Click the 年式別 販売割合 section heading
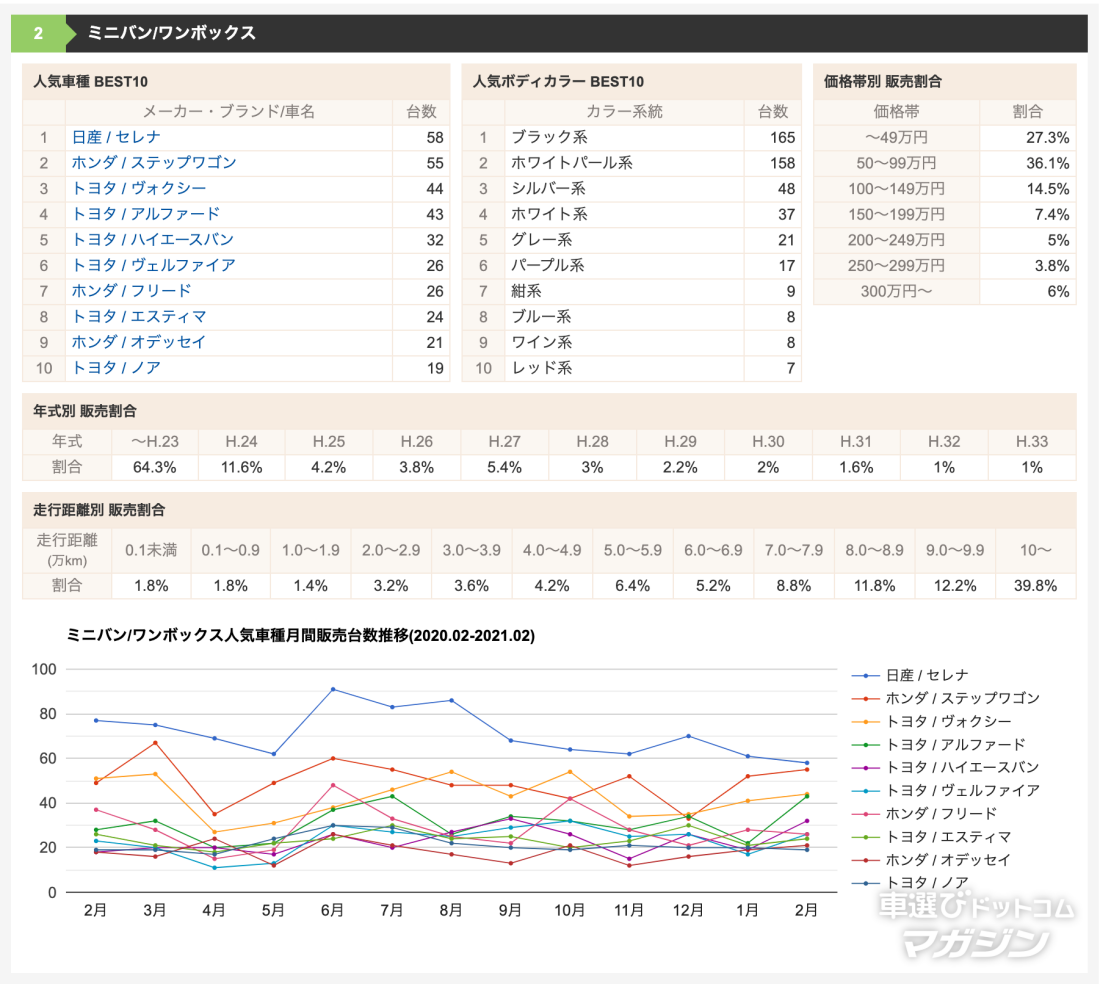1100x984 pixels. [x=85, y=411]
